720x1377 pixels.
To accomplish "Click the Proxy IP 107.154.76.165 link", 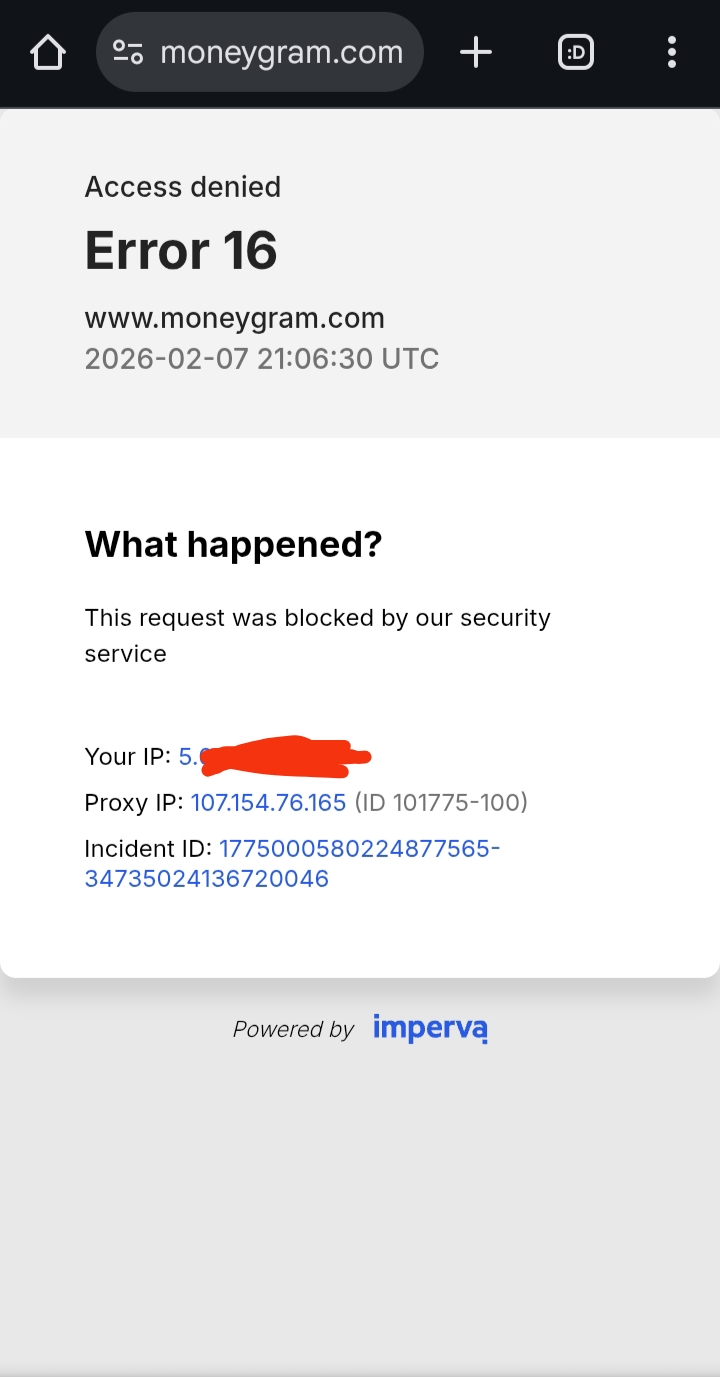I will coord(268,802).
